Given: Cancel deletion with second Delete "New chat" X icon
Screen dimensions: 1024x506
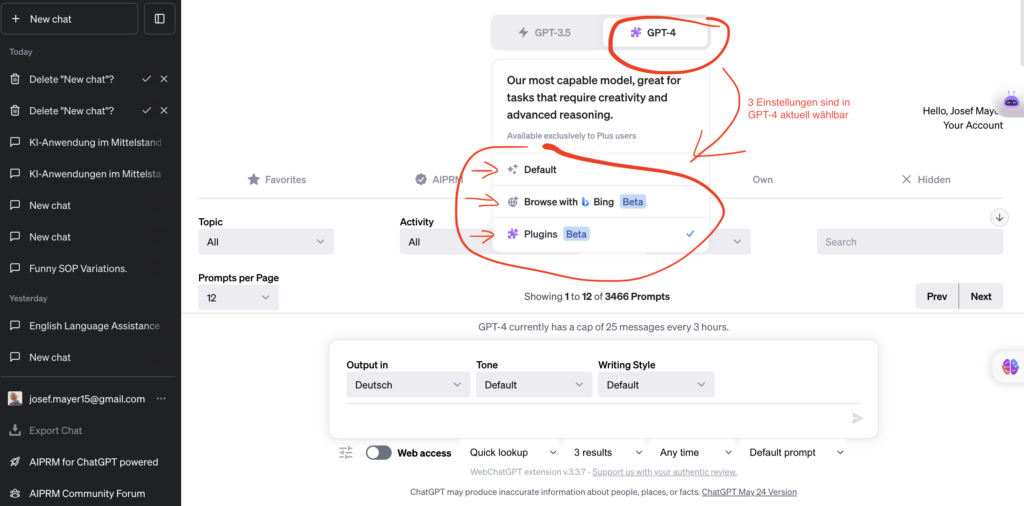Looking at the screenshot, I should (x=164, y=110).
